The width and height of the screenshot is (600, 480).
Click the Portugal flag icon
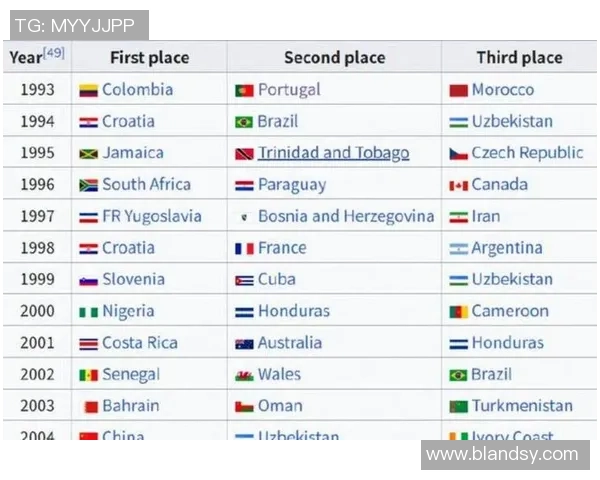[244, 90]
